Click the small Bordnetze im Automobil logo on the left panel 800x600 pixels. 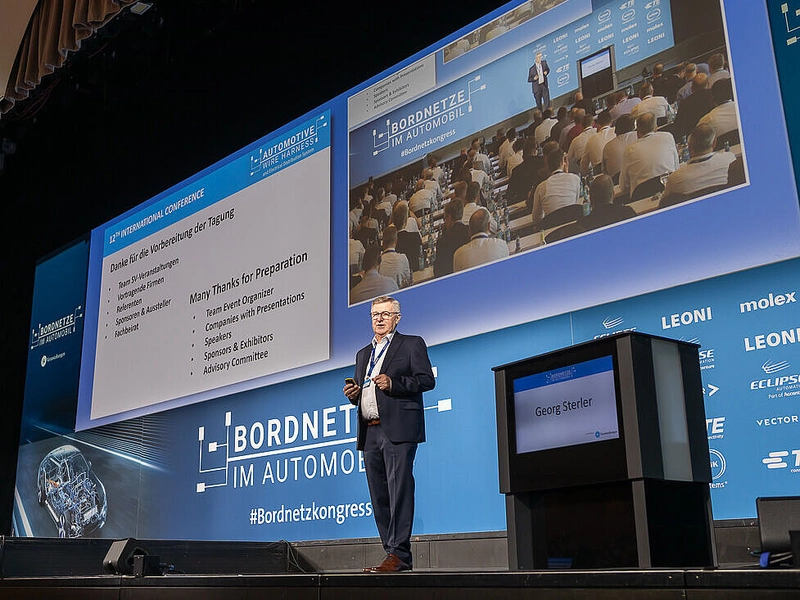point(56,328)
